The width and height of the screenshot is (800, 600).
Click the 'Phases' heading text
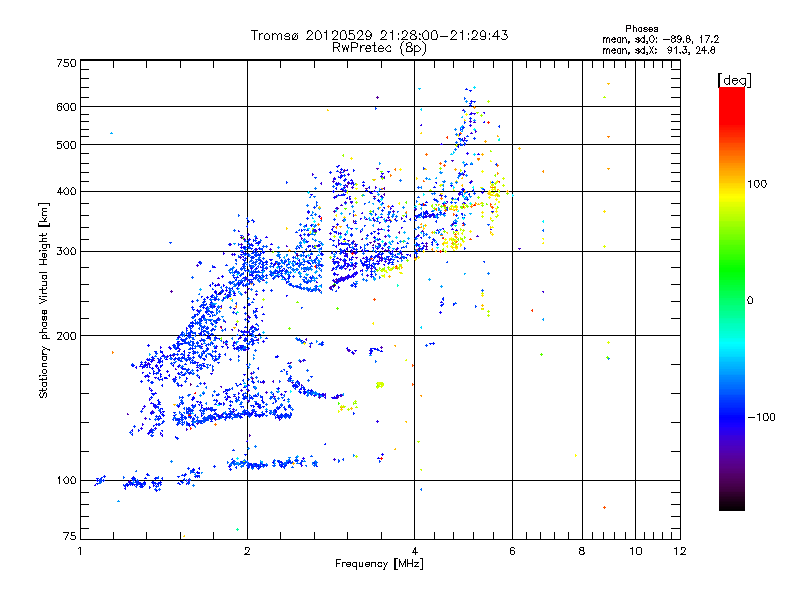point(642,29)
